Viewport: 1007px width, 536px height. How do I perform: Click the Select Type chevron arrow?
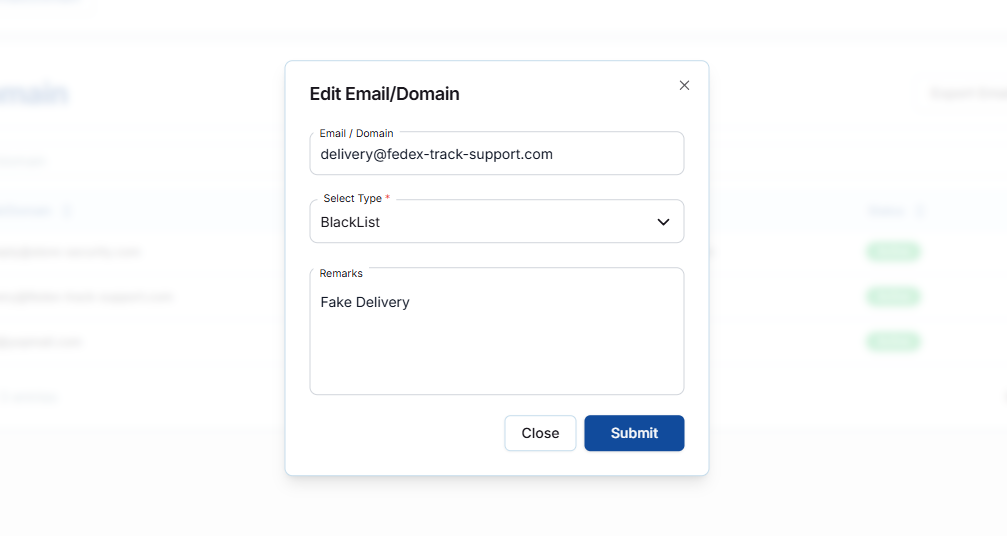tap(663, 222)
